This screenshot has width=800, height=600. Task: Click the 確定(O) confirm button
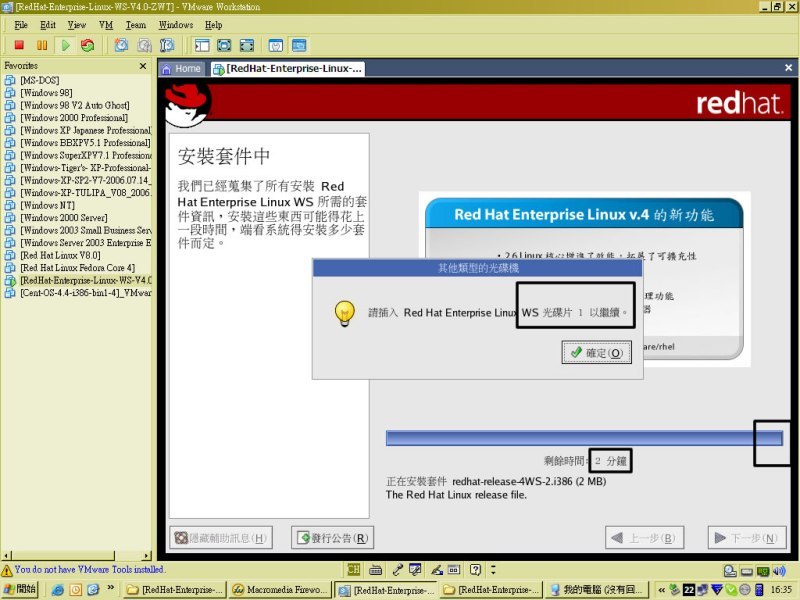pyautogui.click(x=596, y=353)
